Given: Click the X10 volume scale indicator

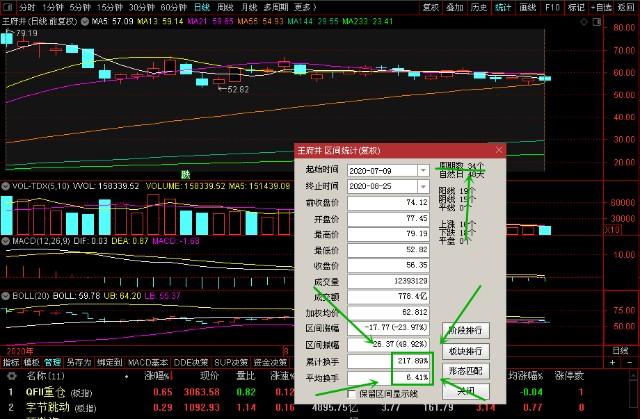Looking at the screenshot, I should (x=612, y=230).
